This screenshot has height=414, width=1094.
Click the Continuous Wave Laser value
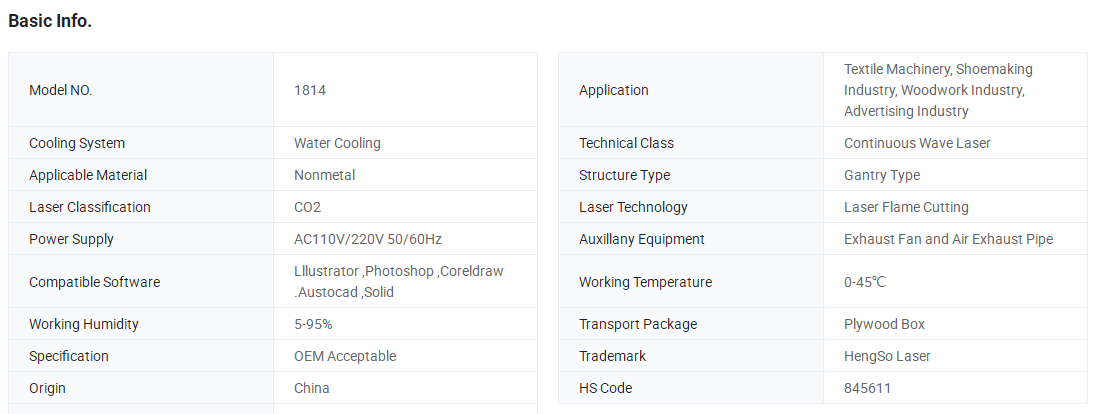pos(917,143)
